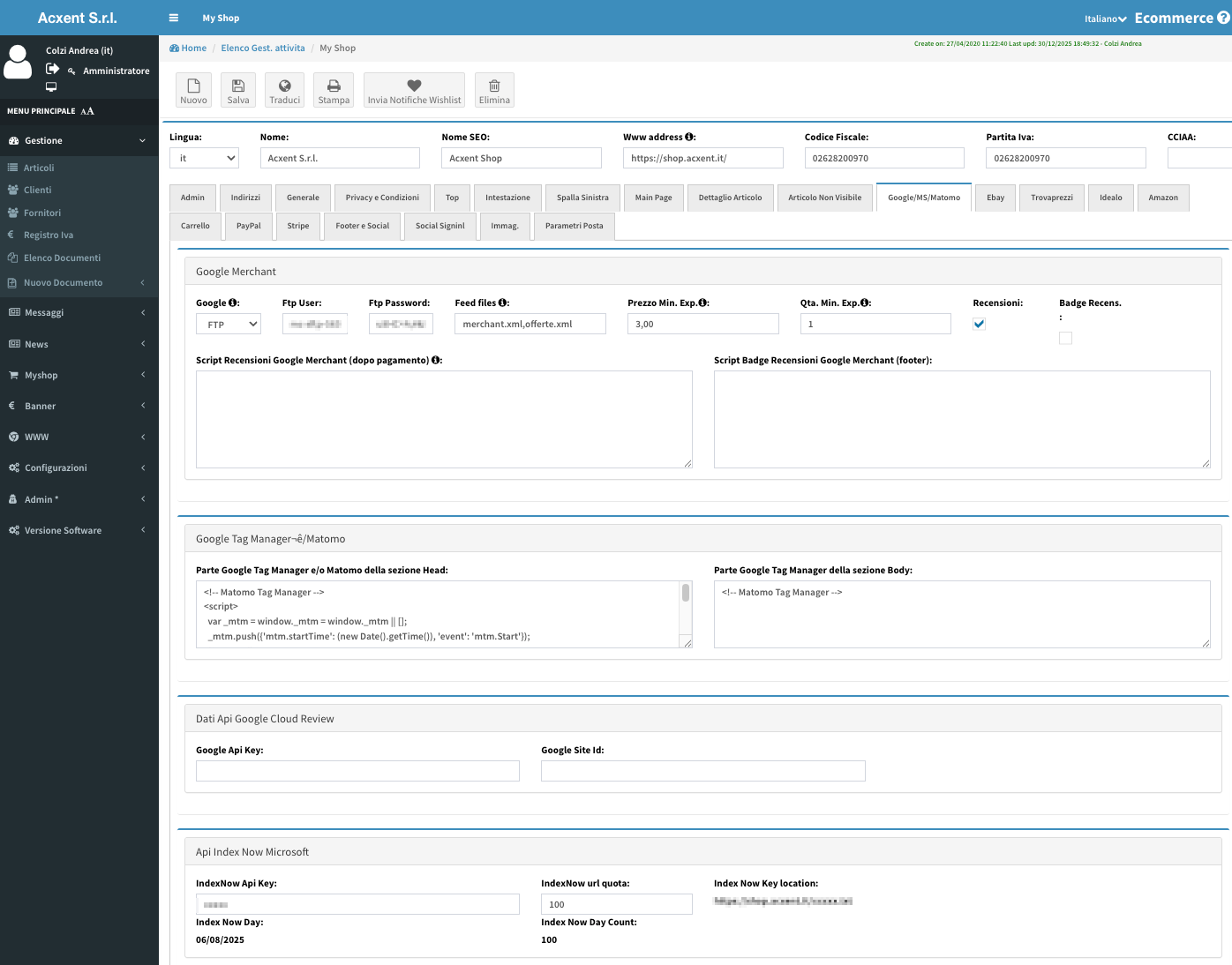Image resolution: width=1232 pixels, height=965 pixels.
Task: Open Articoli in the sidebar
Action: tap(39, 168)
